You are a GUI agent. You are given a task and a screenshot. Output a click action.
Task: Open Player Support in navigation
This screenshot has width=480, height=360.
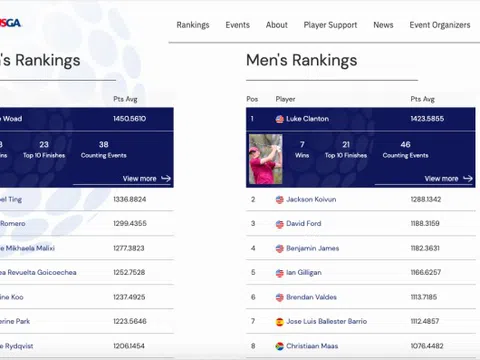tap(330, 25)
